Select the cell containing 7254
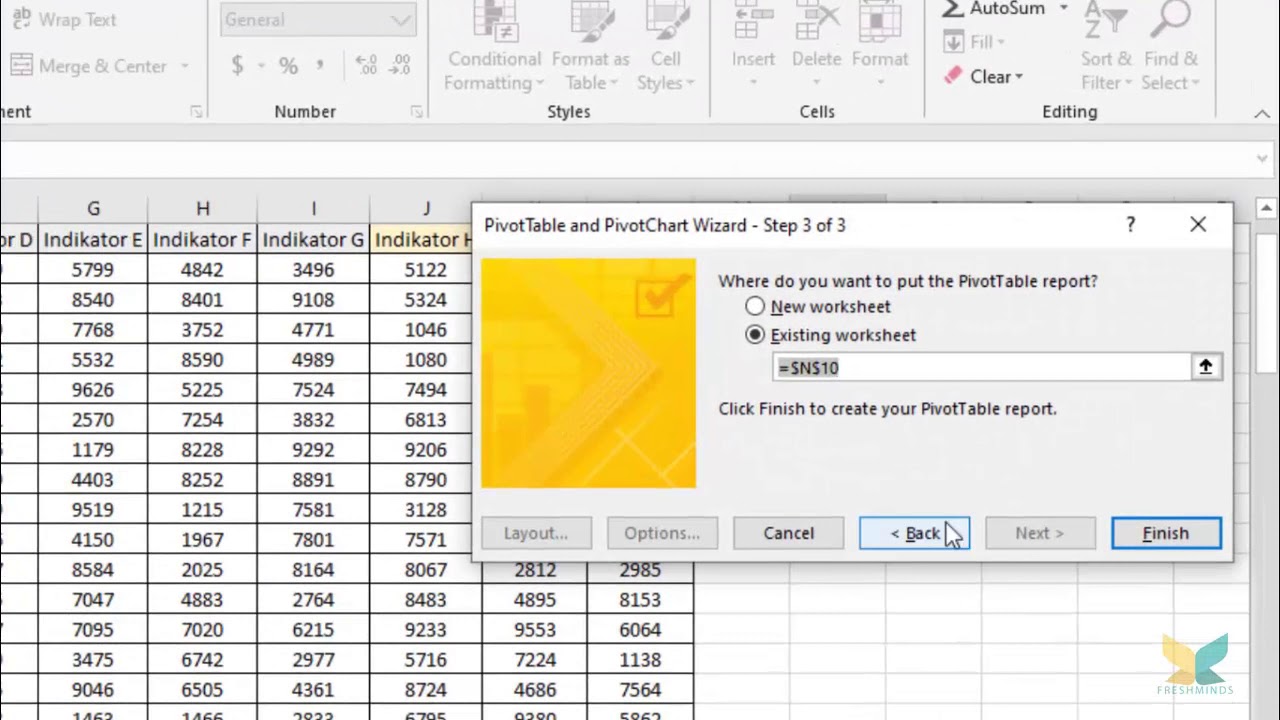The height and width of the screenshot is (720, 1280). (x=203, y=419)
